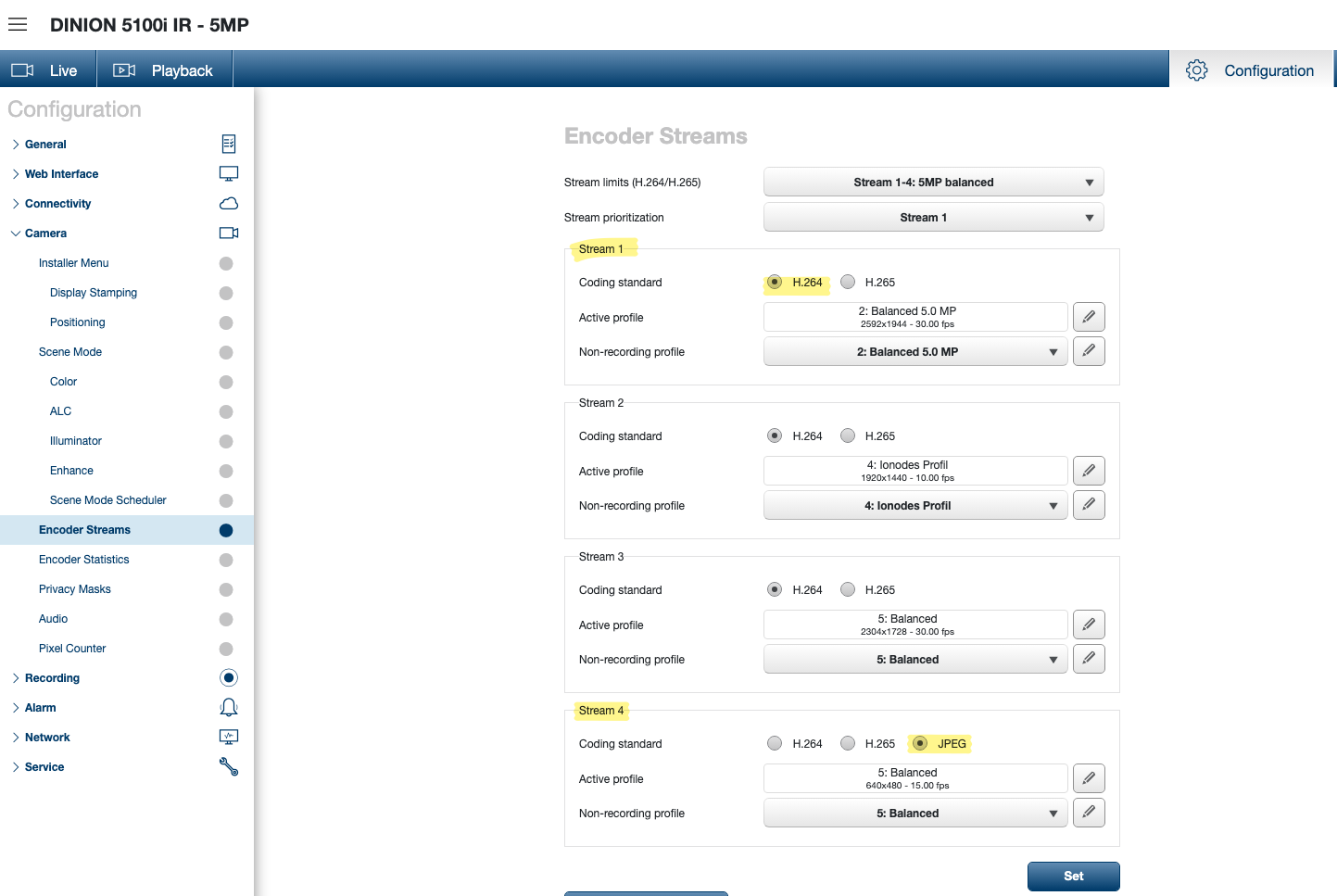Click the Configuration gear icon
Viewport: 1337px width, 896px height.
click(1196, 70)
